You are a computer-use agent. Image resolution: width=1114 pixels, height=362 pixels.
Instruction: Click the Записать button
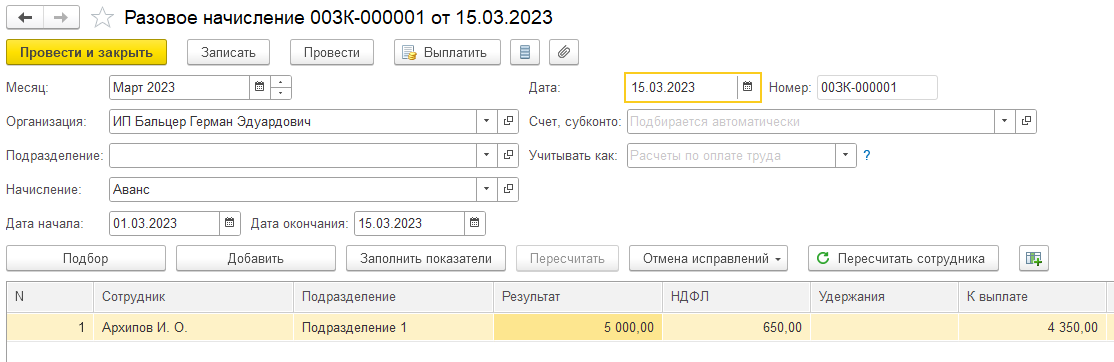pos(229,52)
